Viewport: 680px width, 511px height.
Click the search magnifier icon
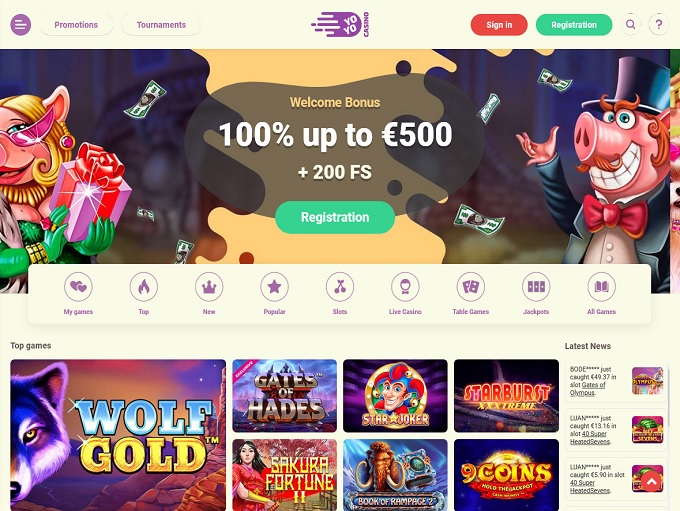pyautogui.click(x=631, y=25)
